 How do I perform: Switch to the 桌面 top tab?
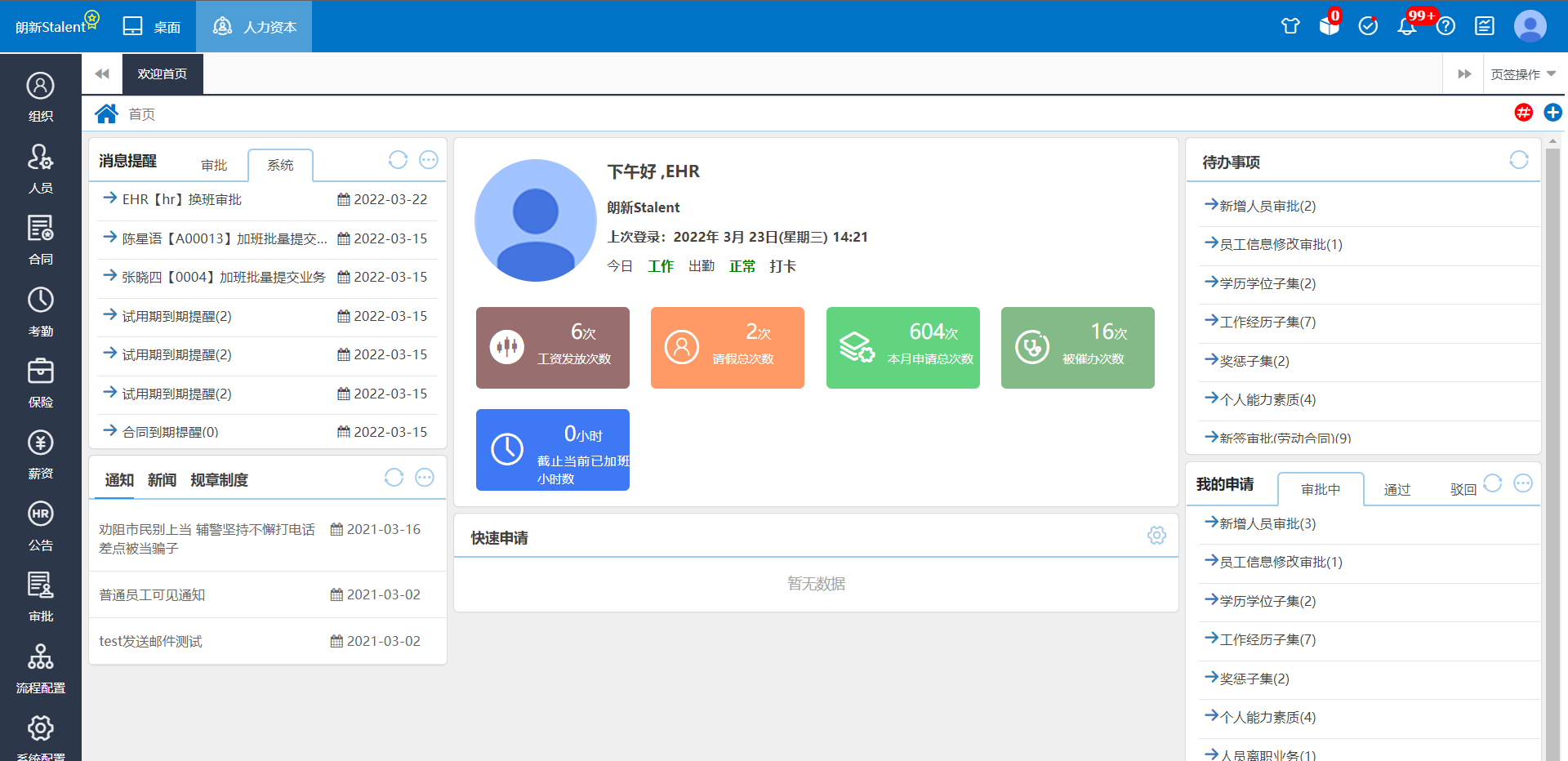pos(152,27)
